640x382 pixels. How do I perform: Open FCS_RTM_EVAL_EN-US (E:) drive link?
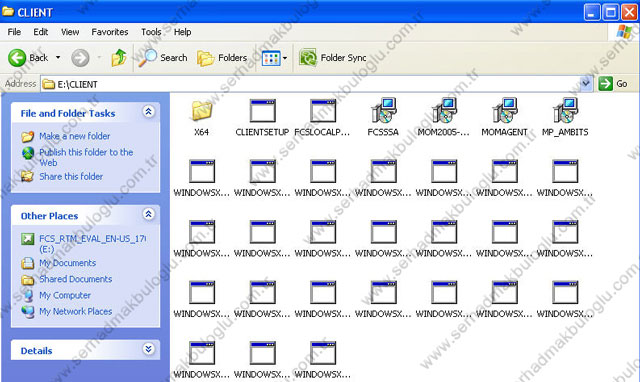(92, 244)
